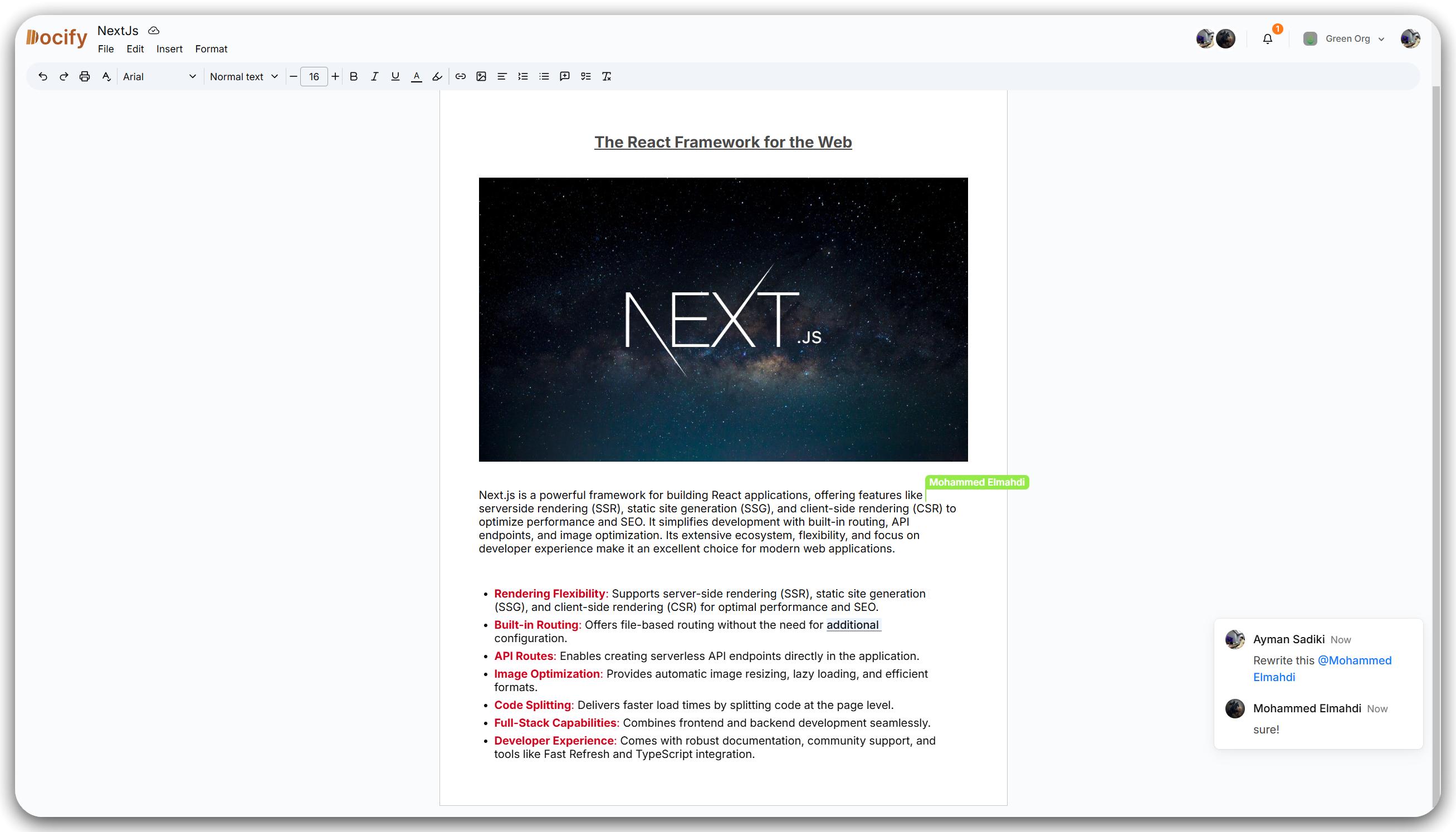Click the insert image icon

click(481, 76)
